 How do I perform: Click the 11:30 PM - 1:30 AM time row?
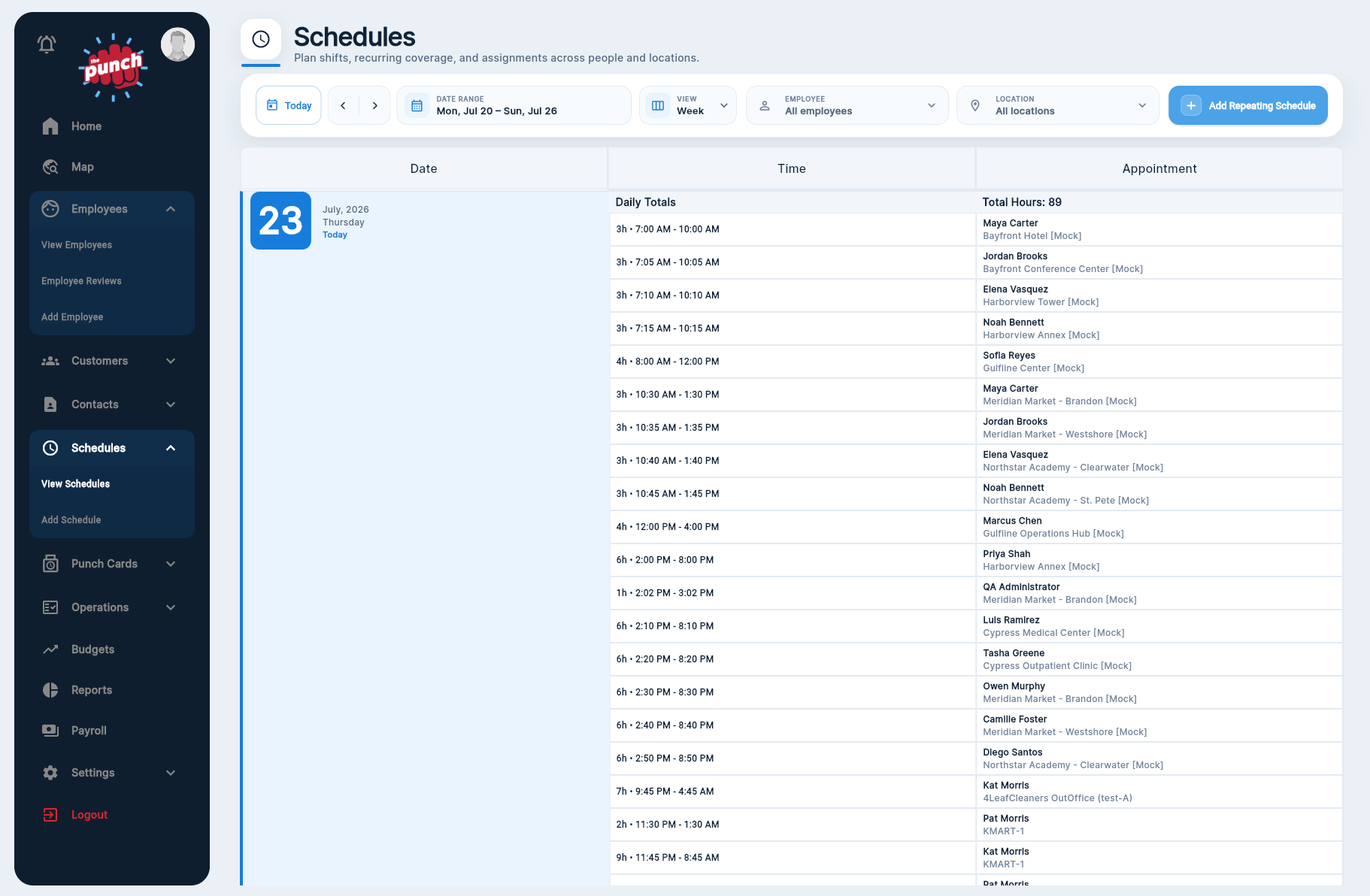(x=793, y=825)
